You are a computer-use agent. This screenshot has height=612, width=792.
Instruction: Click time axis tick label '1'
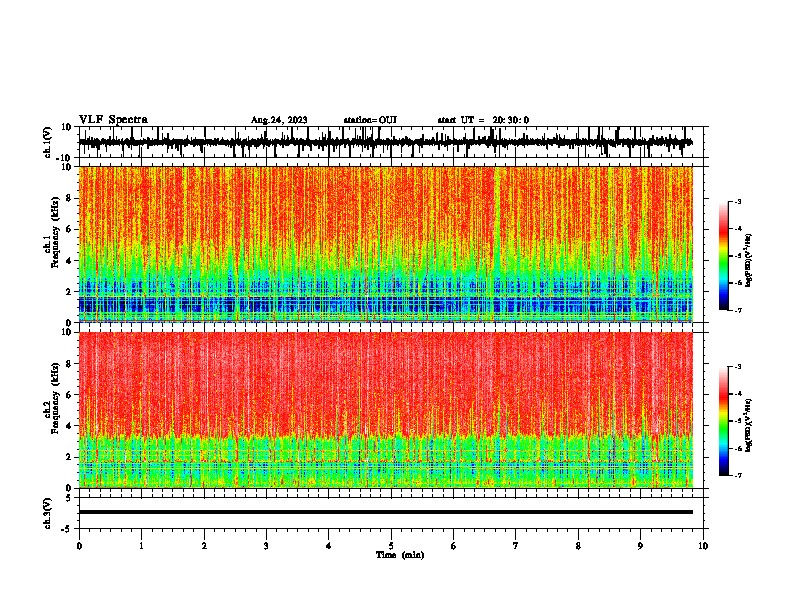tap(141, 545)
